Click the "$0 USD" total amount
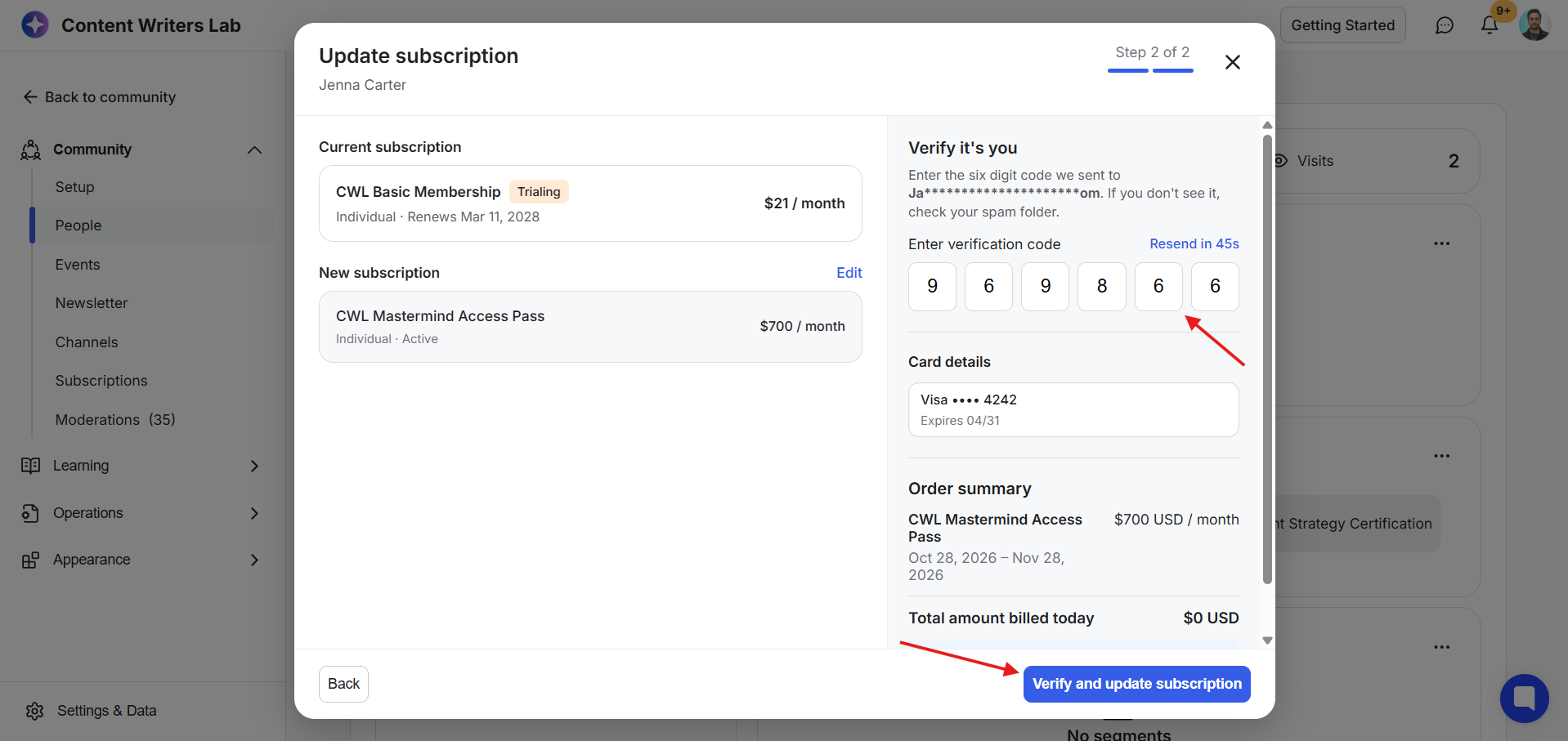 tap(1211, 618)
